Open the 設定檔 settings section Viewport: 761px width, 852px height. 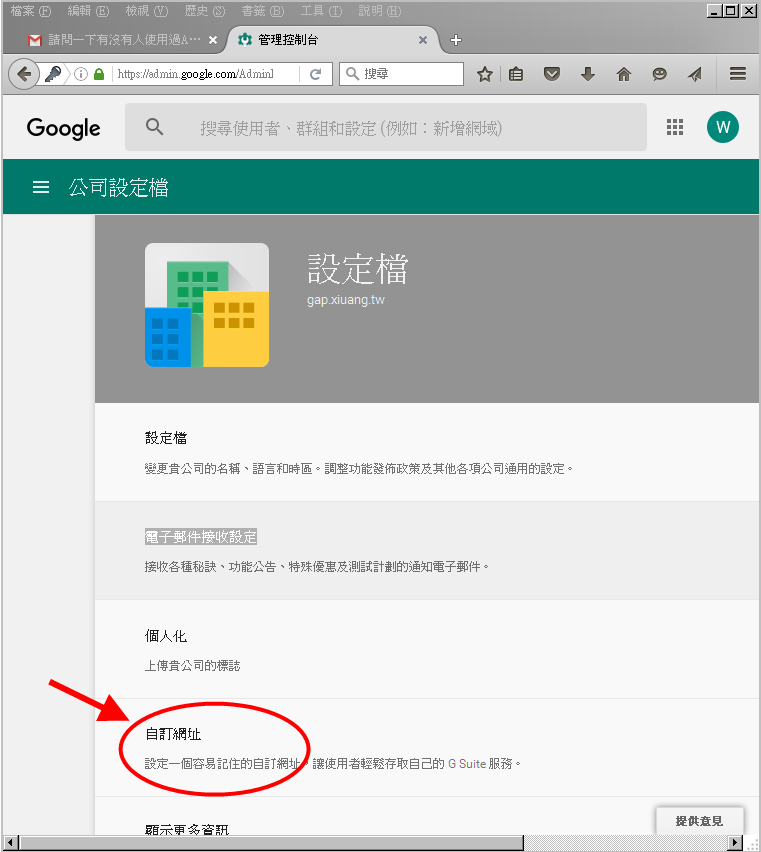pyautogui.click(x=426, y=452)
